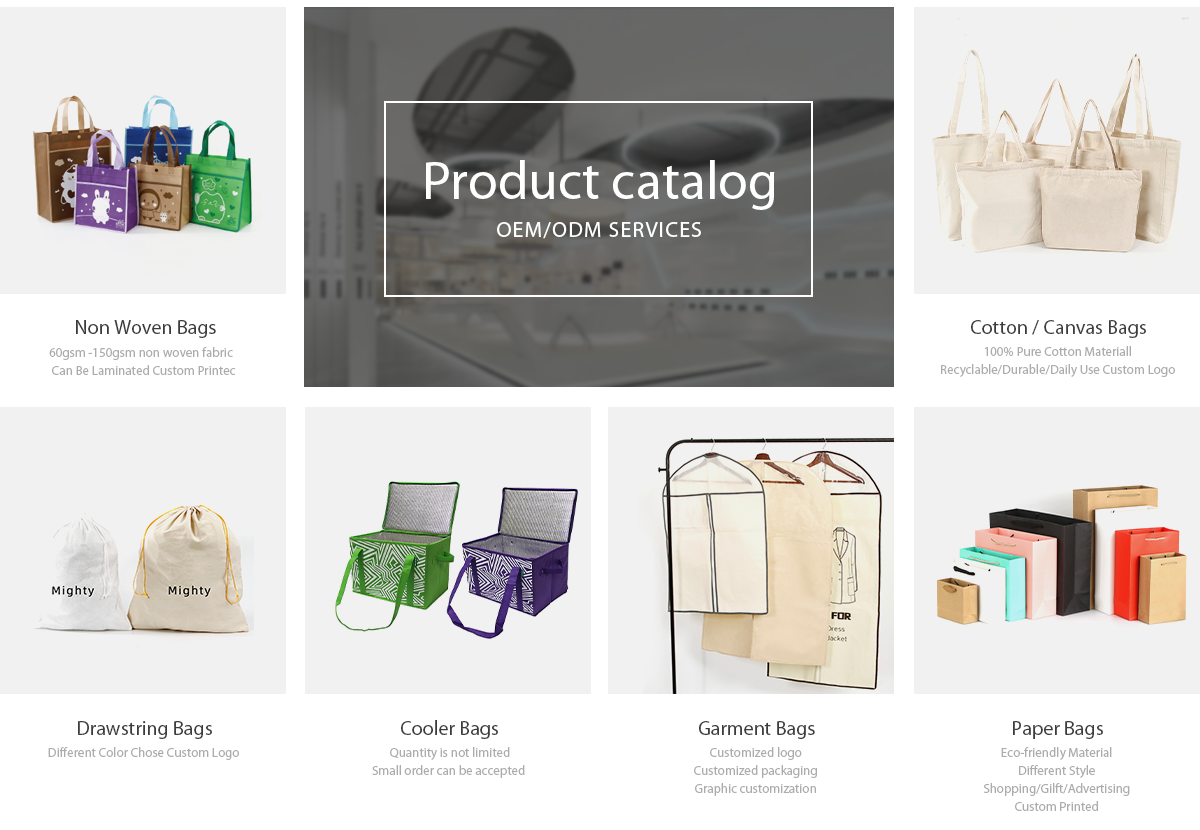Open the Non Woven Bags product image
This screenshot has height=830, width=1200.
[x=143, y=150]
